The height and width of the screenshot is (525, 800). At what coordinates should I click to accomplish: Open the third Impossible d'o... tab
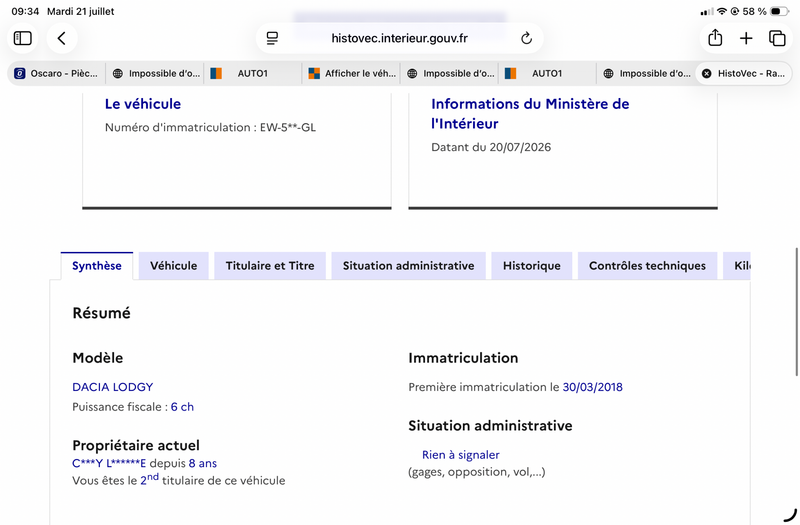click(646, 73)
